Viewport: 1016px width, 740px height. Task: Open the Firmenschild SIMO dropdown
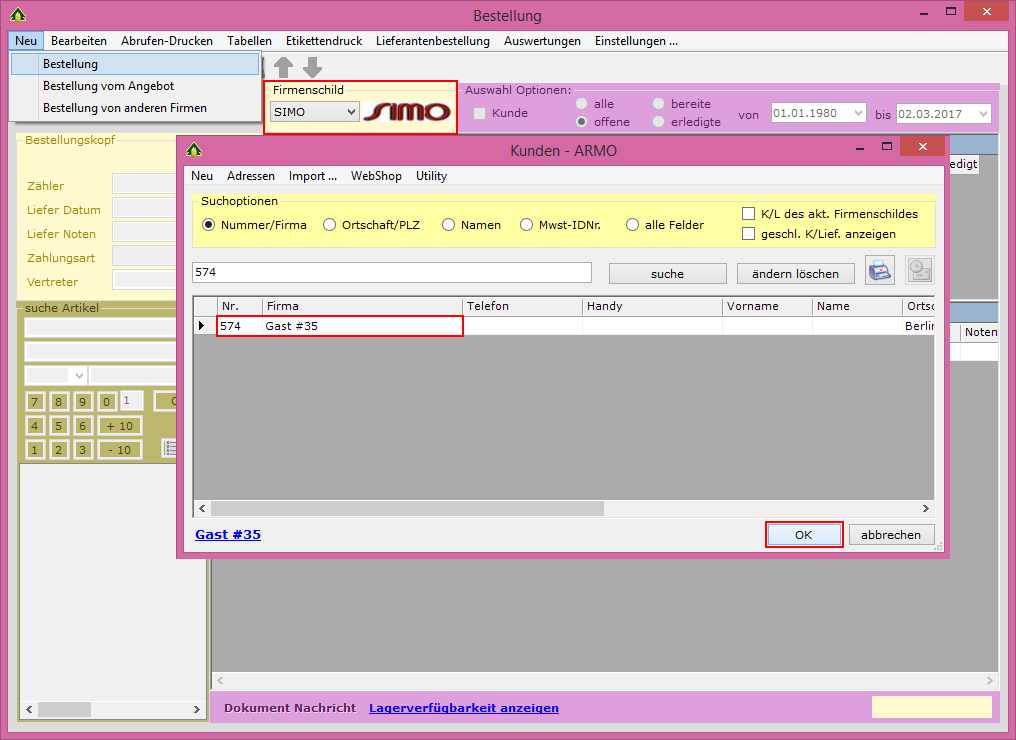(x=351, y=113)
